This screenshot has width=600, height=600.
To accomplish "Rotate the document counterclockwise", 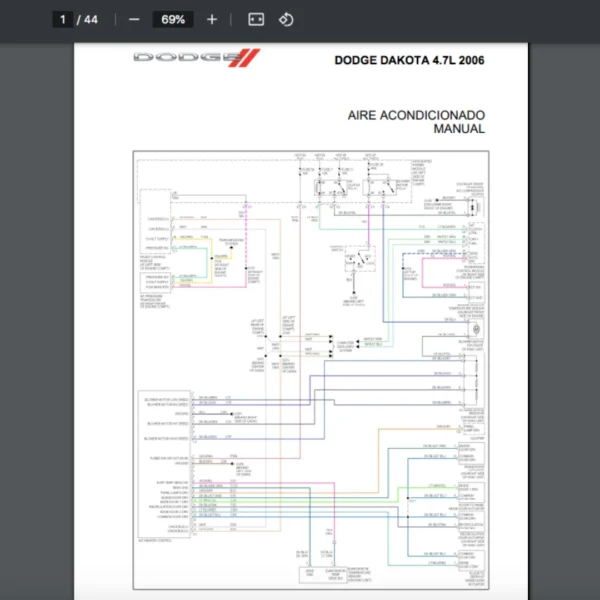I will click(x=286, y=19).
